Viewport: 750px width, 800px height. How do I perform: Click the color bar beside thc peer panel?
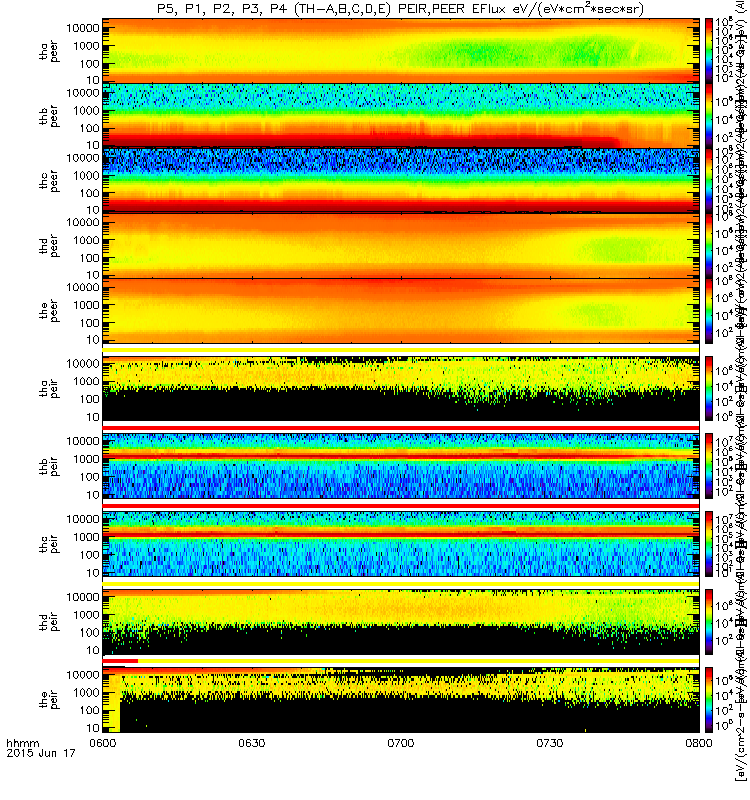point(709,181)
